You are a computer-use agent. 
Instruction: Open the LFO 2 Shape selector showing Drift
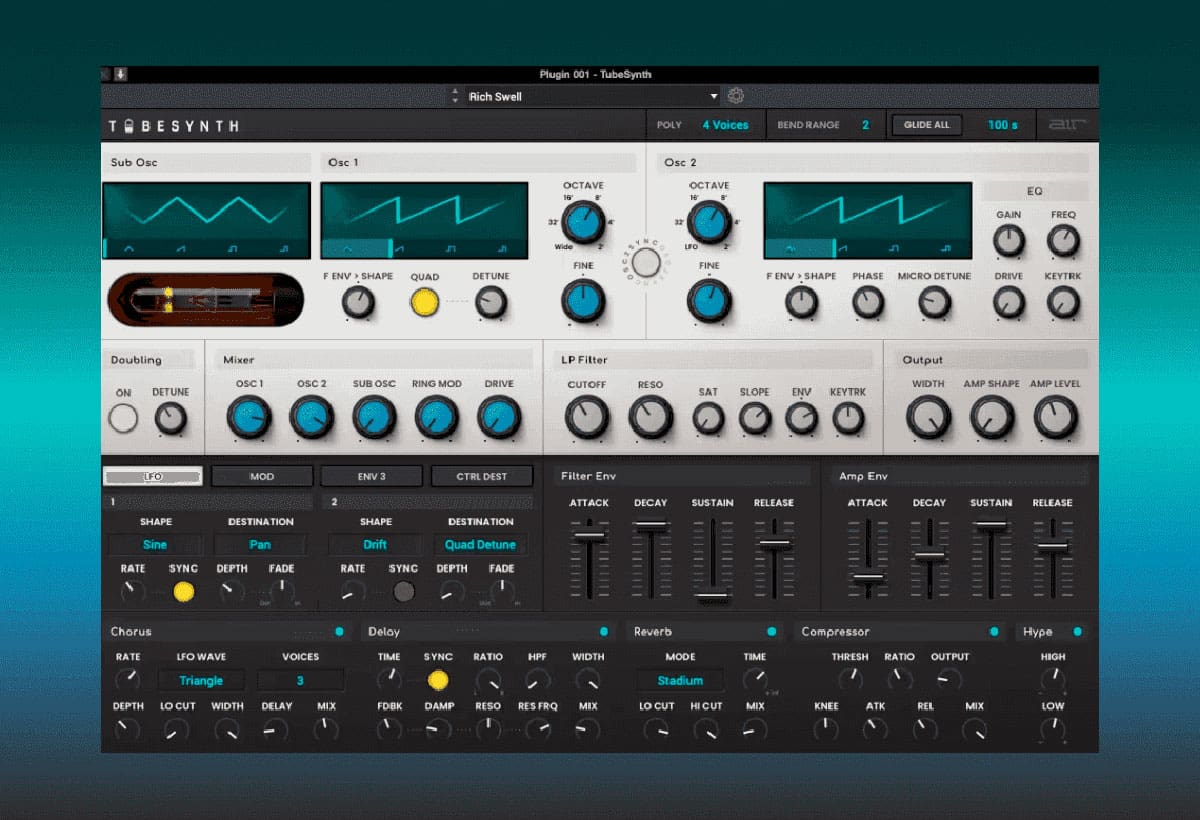[x=375, y=545]
